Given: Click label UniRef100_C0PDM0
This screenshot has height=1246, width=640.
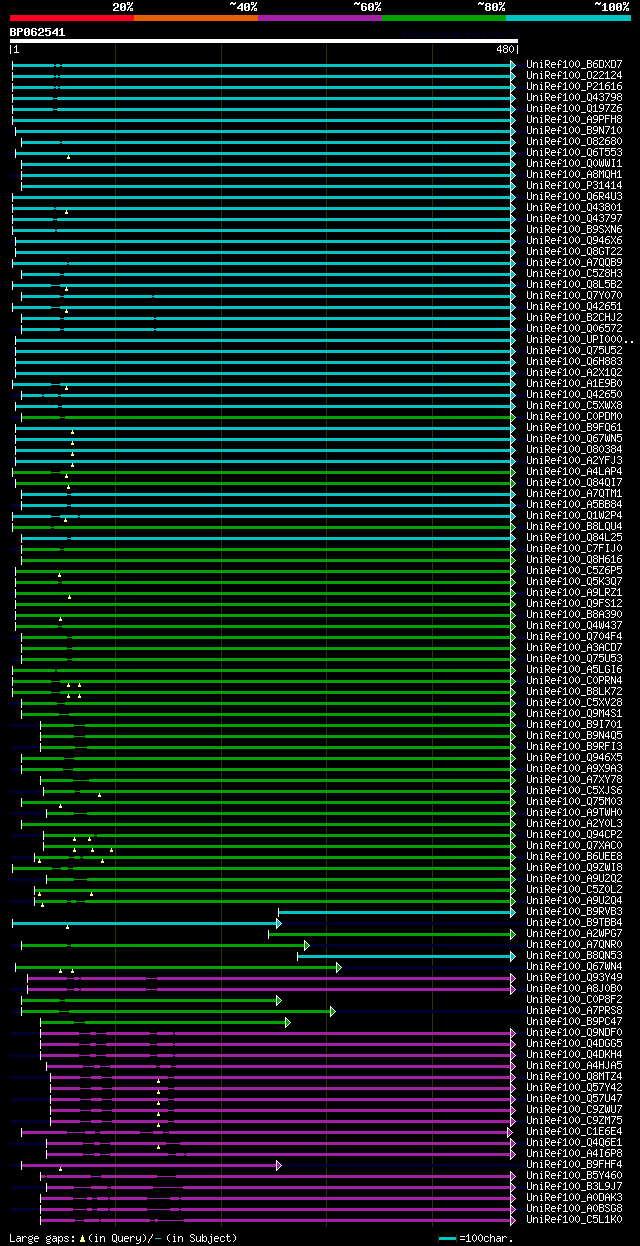Looking at the screenshot, I should [576, 416].
